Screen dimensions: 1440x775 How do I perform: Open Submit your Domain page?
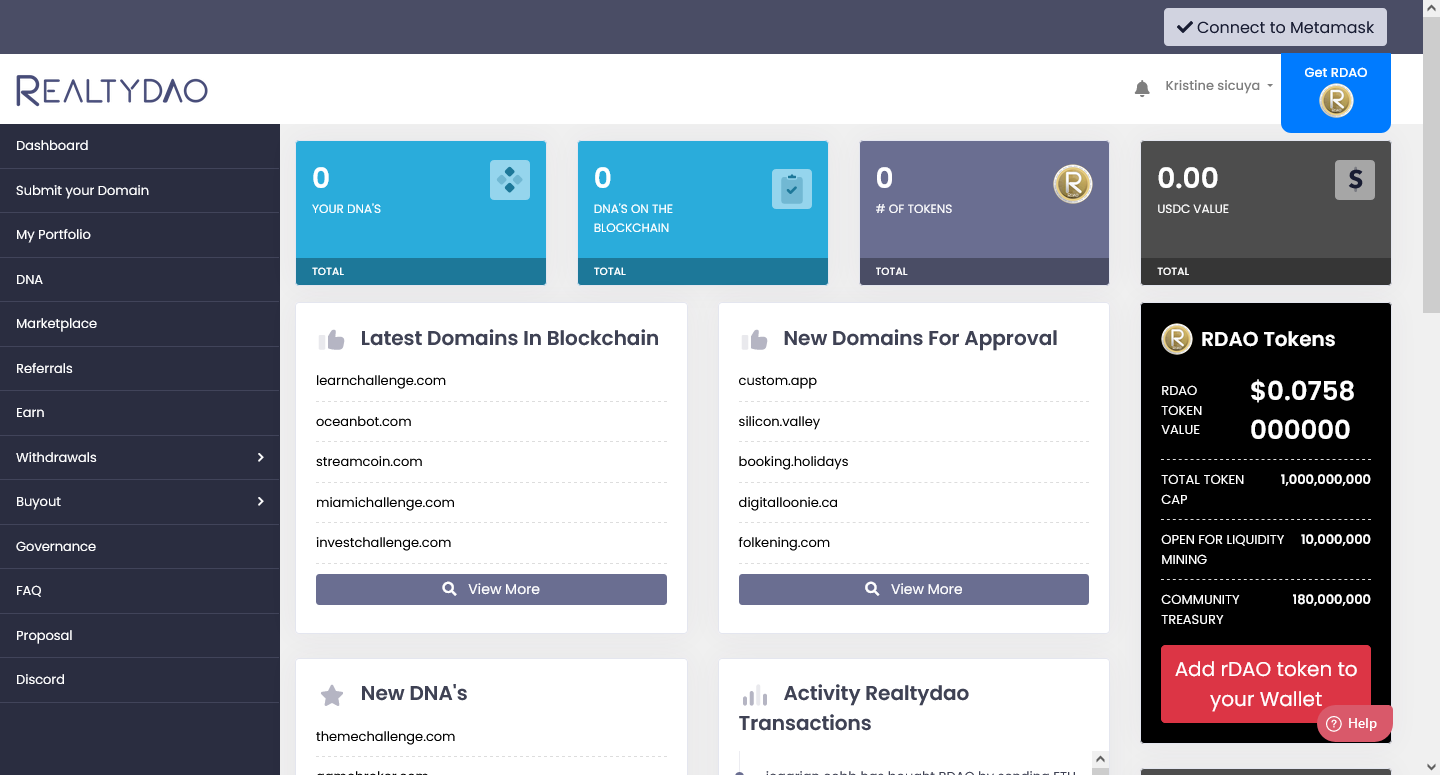[x=140, y=190]
